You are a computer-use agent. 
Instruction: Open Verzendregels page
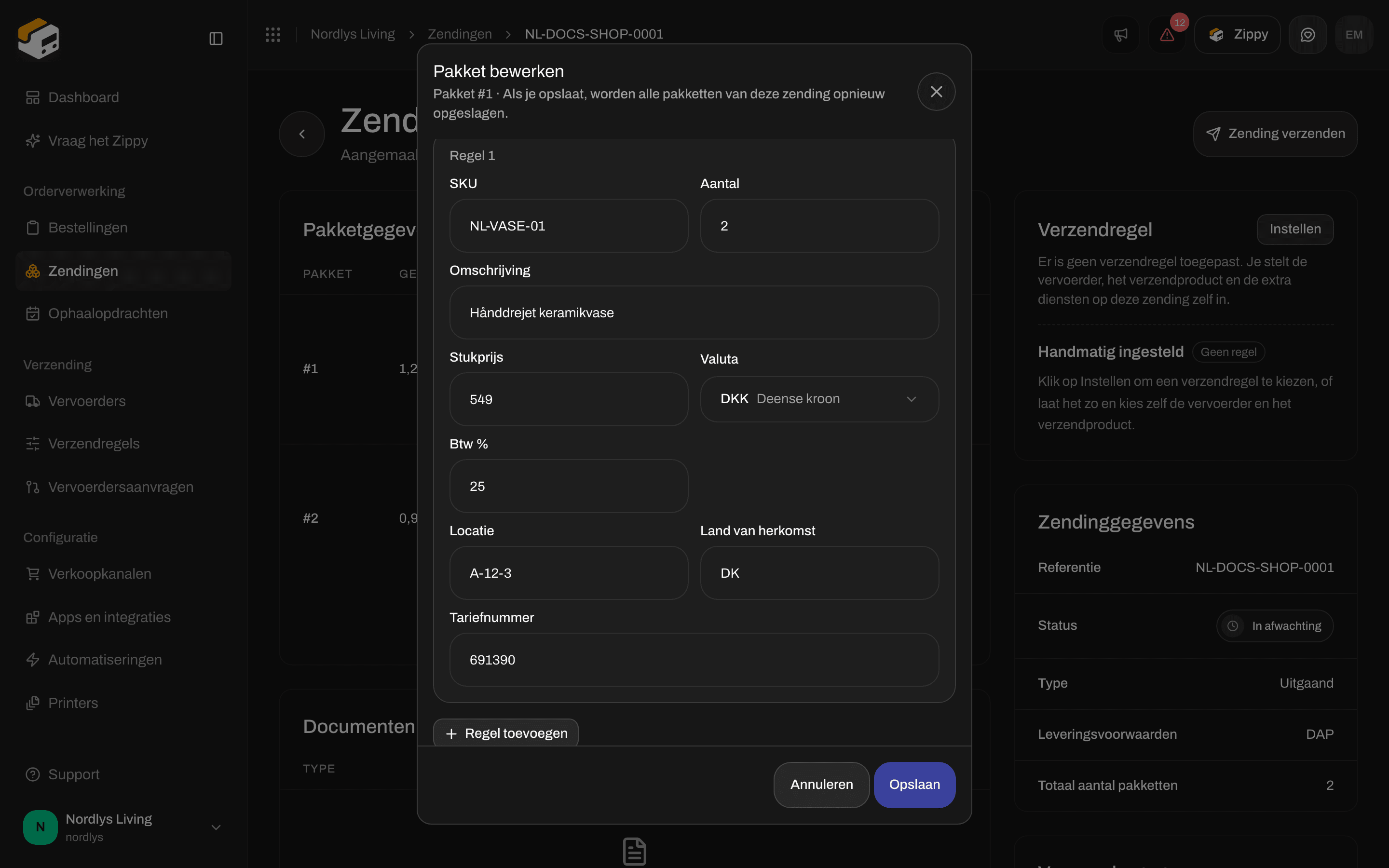pyautogui.click(x=123, y=444)
